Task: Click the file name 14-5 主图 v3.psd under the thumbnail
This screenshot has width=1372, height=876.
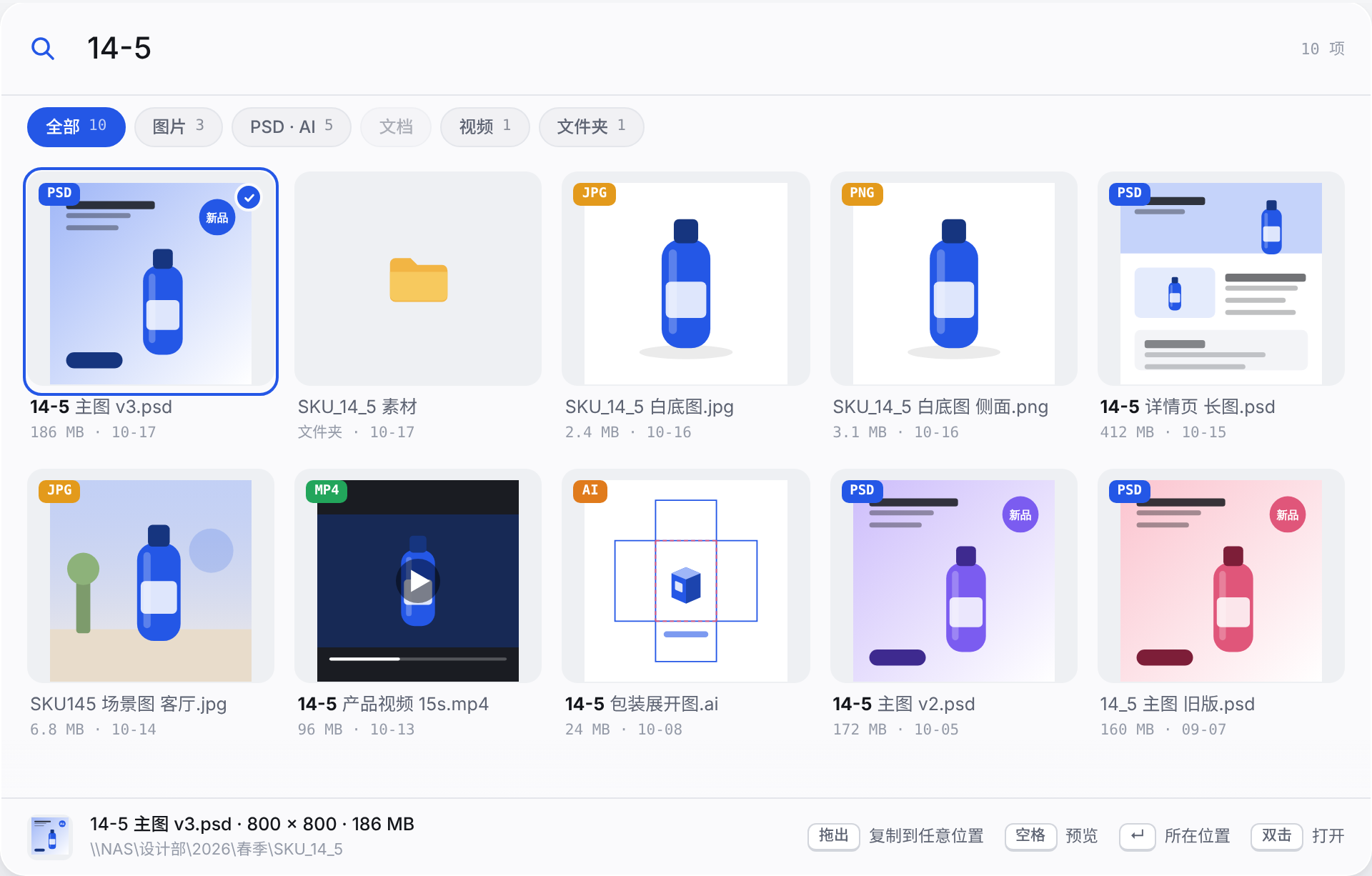Action: coord(101,407)
